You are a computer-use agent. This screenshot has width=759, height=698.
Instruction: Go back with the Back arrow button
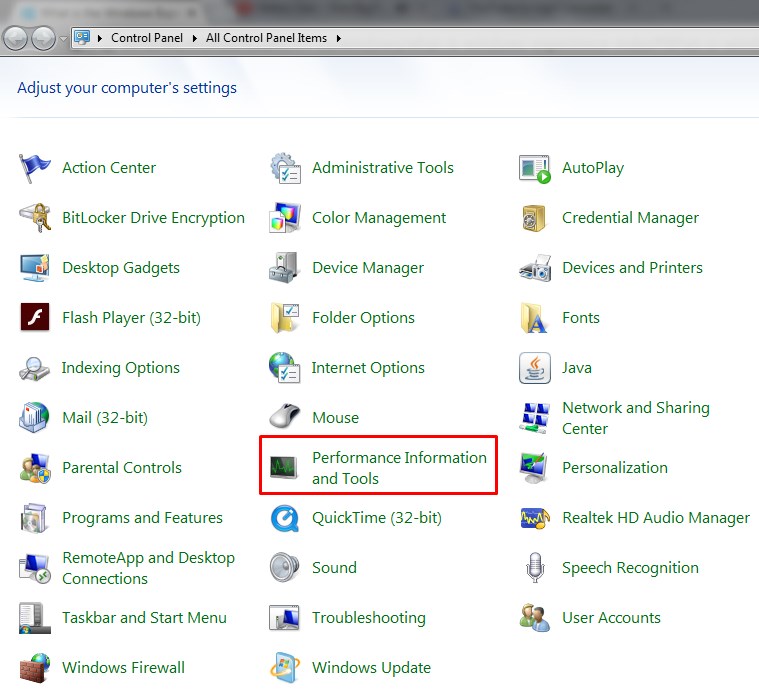(x=15, y=38)
